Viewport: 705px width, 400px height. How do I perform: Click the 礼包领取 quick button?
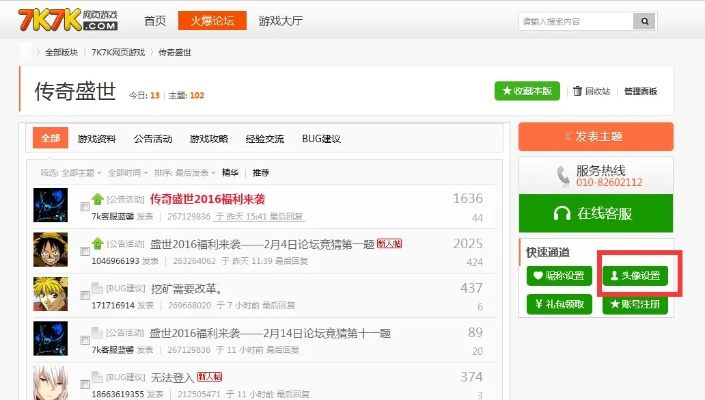coord(559,304)
